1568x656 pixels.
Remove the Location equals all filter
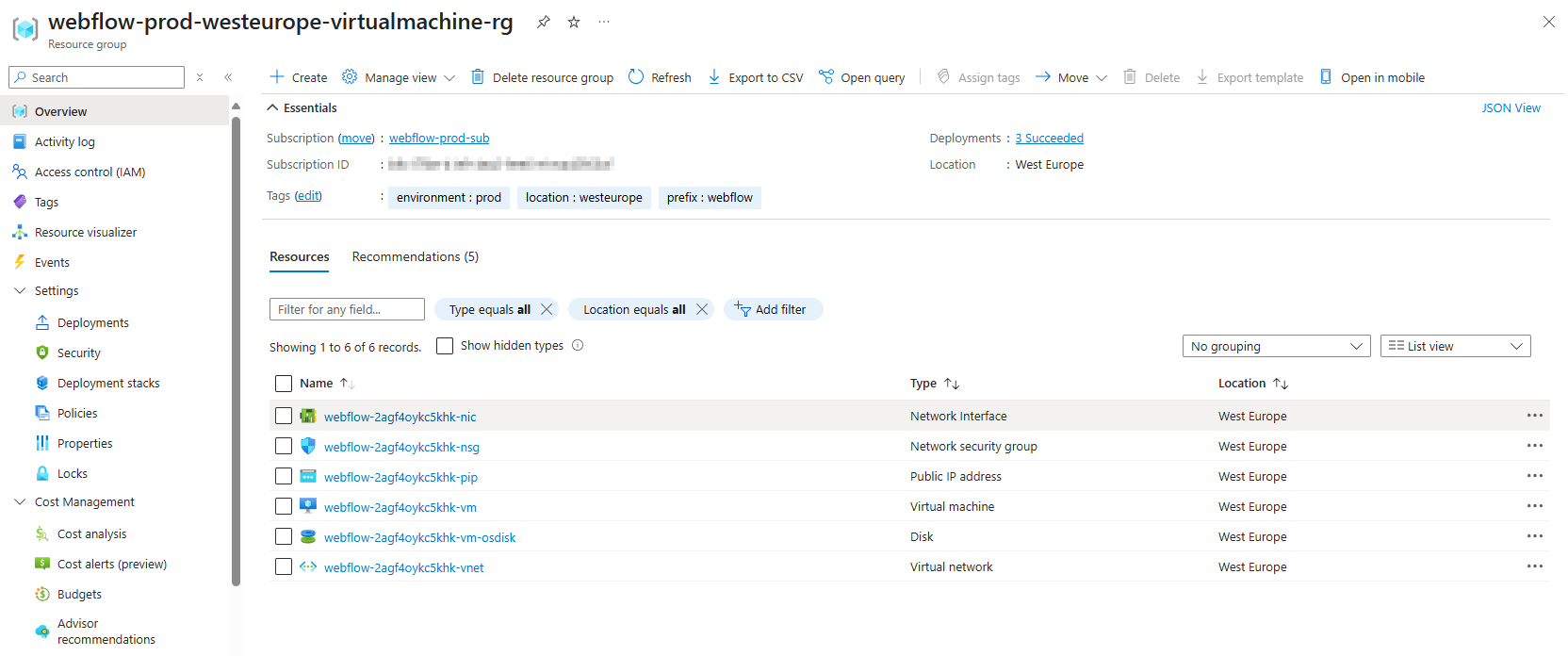point(702,309)
